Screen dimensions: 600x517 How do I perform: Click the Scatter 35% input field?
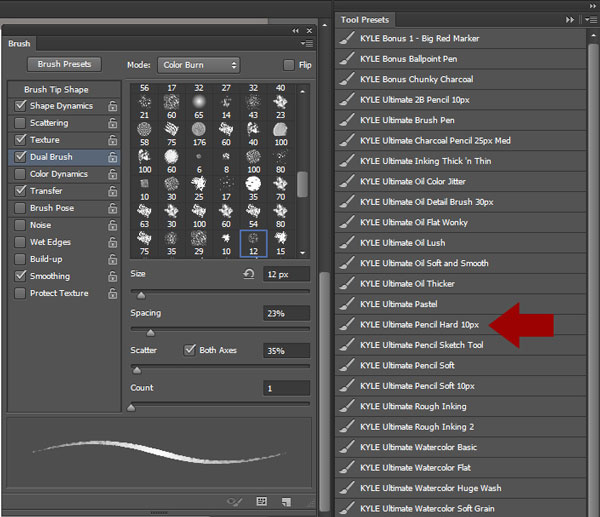[x=286, y=351]
